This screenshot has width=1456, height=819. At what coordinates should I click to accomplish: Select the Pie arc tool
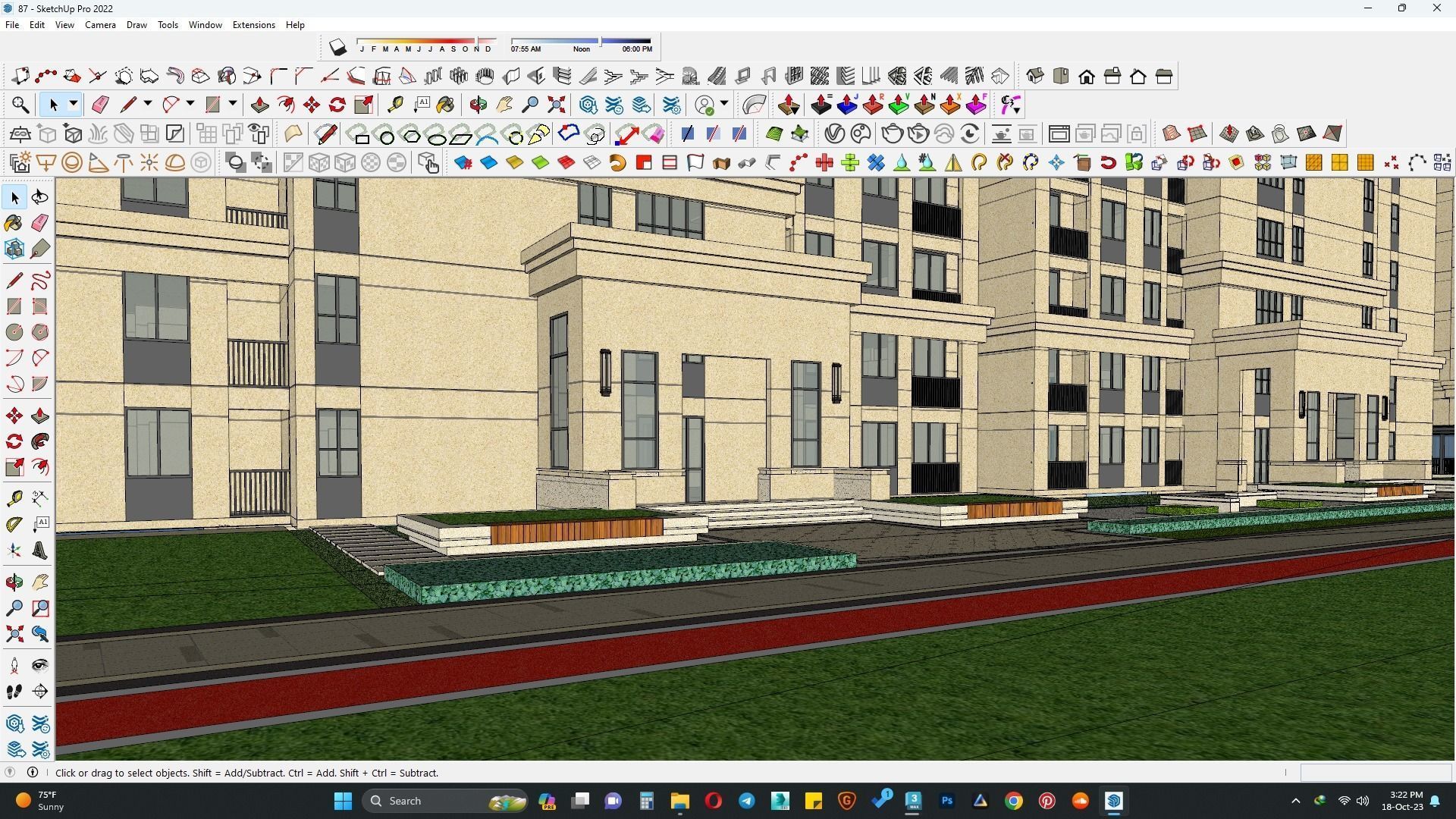tap(40, 384)
